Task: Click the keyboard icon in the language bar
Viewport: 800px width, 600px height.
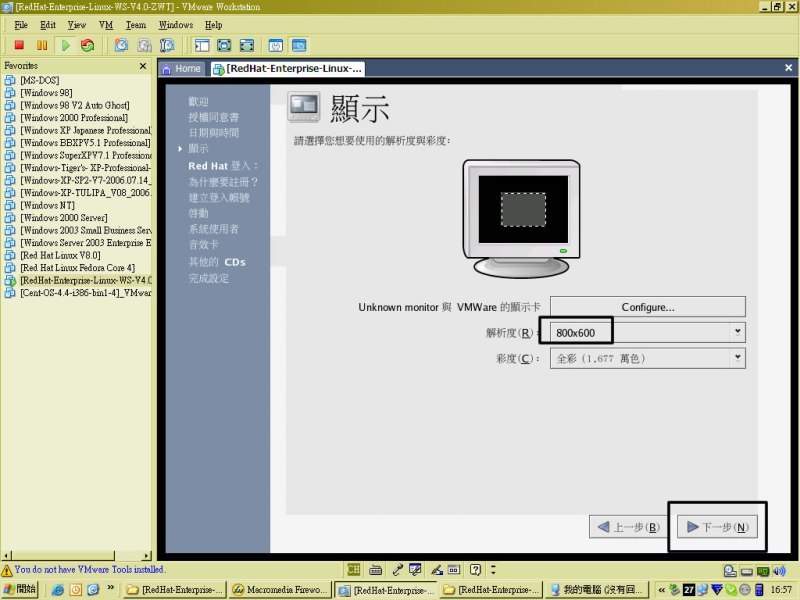Action: tap(376, 569)
